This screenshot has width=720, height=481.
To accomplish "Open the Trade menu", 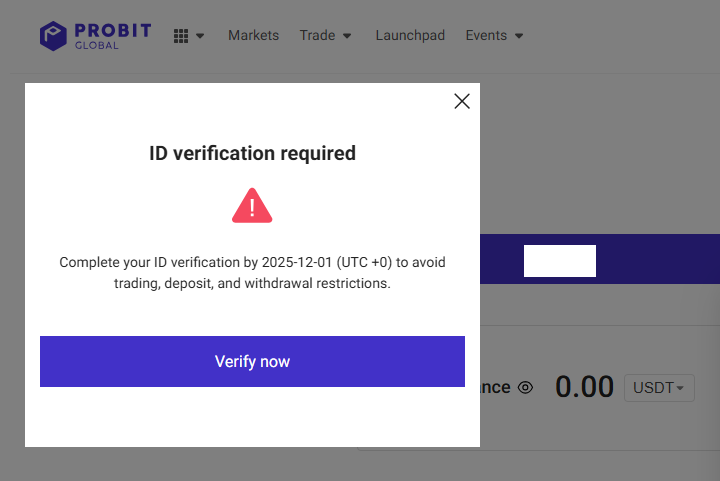I will (317, 35).
